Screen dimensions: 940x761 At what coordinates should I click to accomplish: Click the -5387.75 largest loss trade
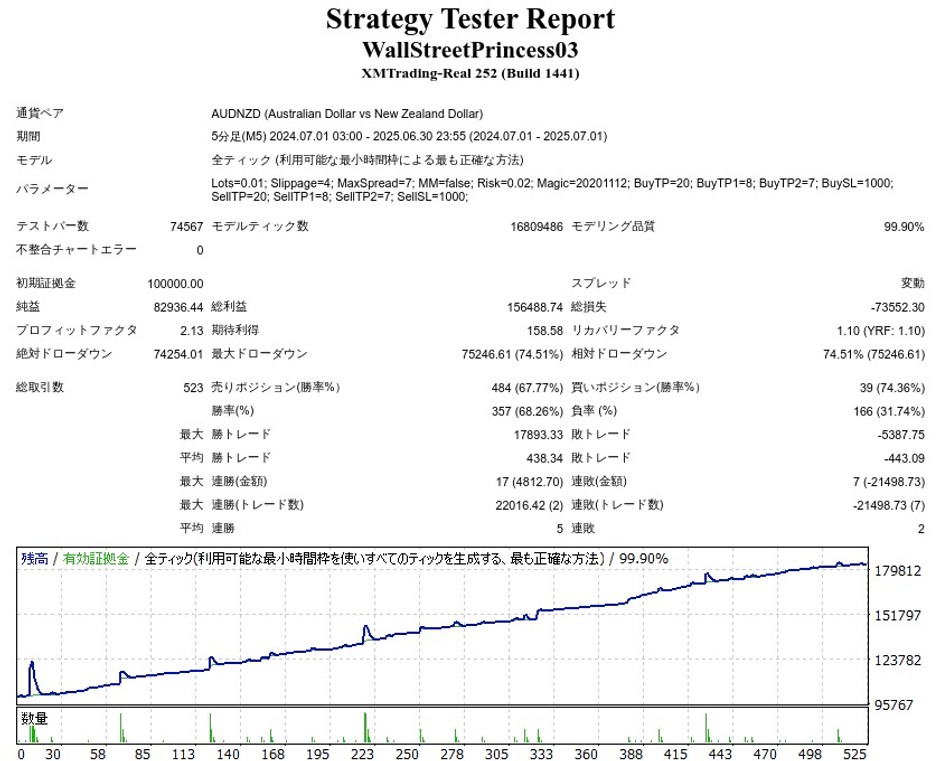[900, 435]
